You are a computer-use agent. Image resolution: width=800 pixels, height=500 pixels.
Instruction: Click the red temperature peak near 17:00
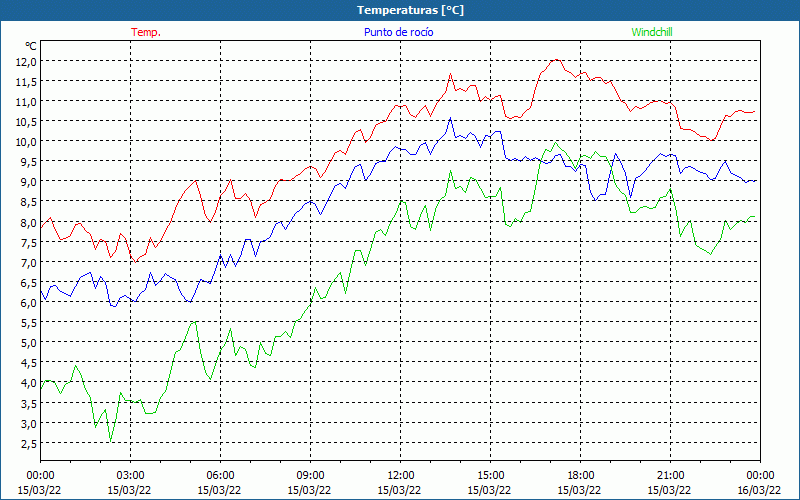coord(556,60)
